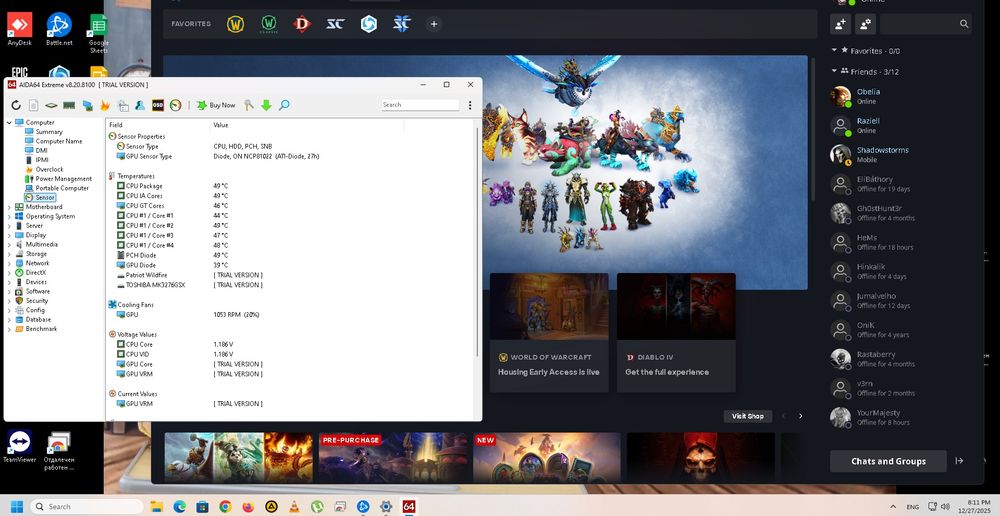Expand the Motherboard tree node
The height and width of the screenshot is (516, 1000).
[9, 207]
